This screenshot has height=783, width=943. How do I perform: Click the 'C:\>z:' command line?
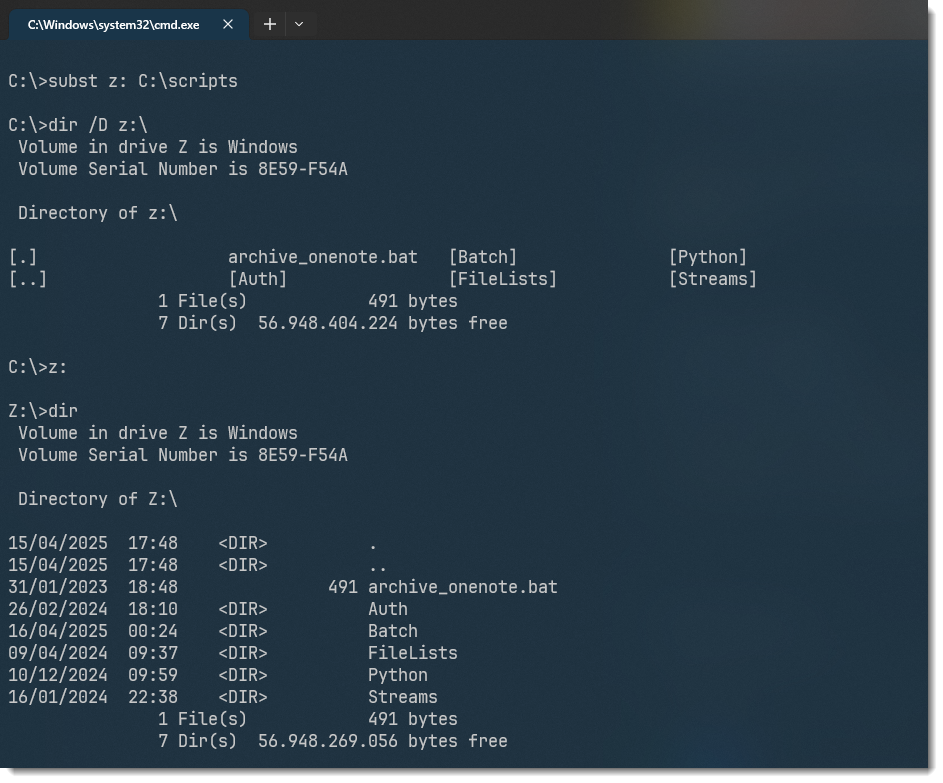pos(38,367)
